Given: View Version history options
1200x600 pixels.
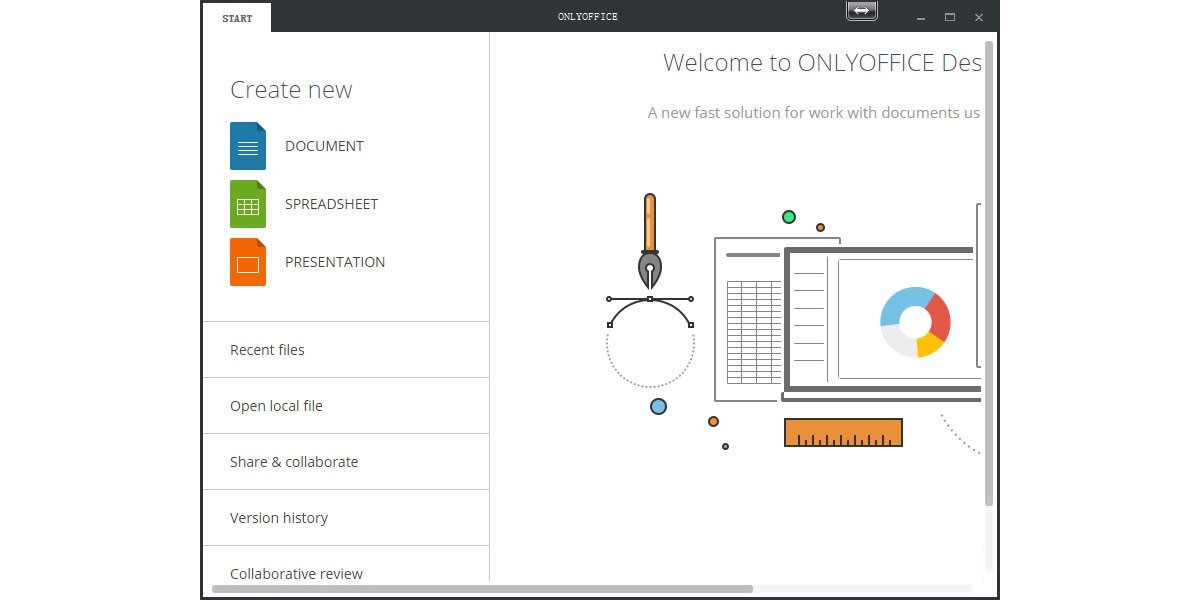Looking at the screenshot, I should point(279,517).
